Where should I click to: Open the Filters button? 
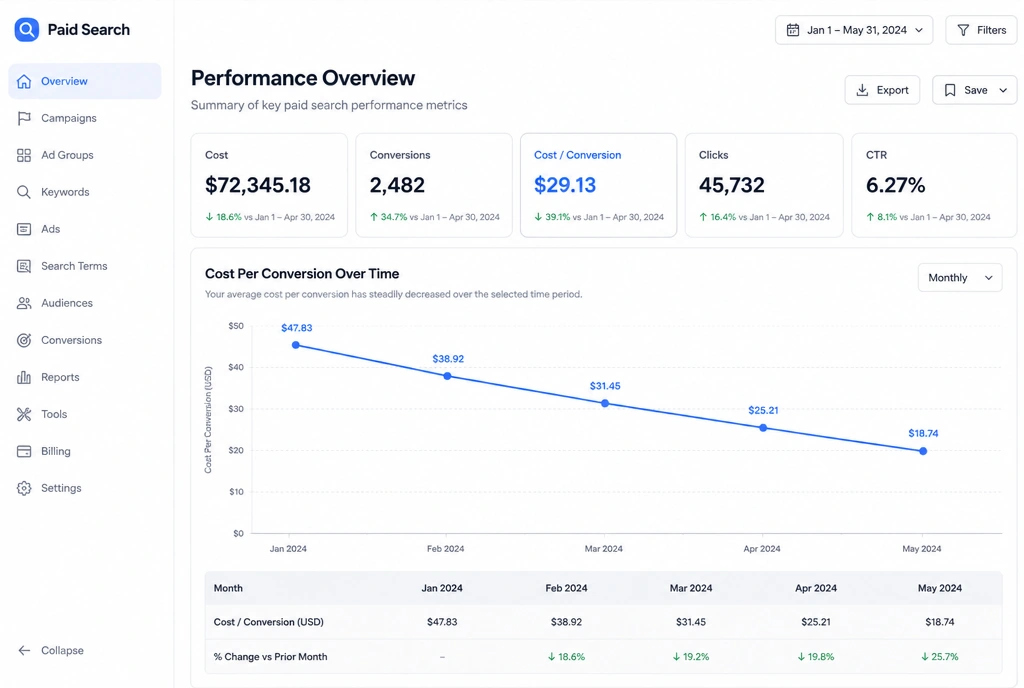pos(982,30)
